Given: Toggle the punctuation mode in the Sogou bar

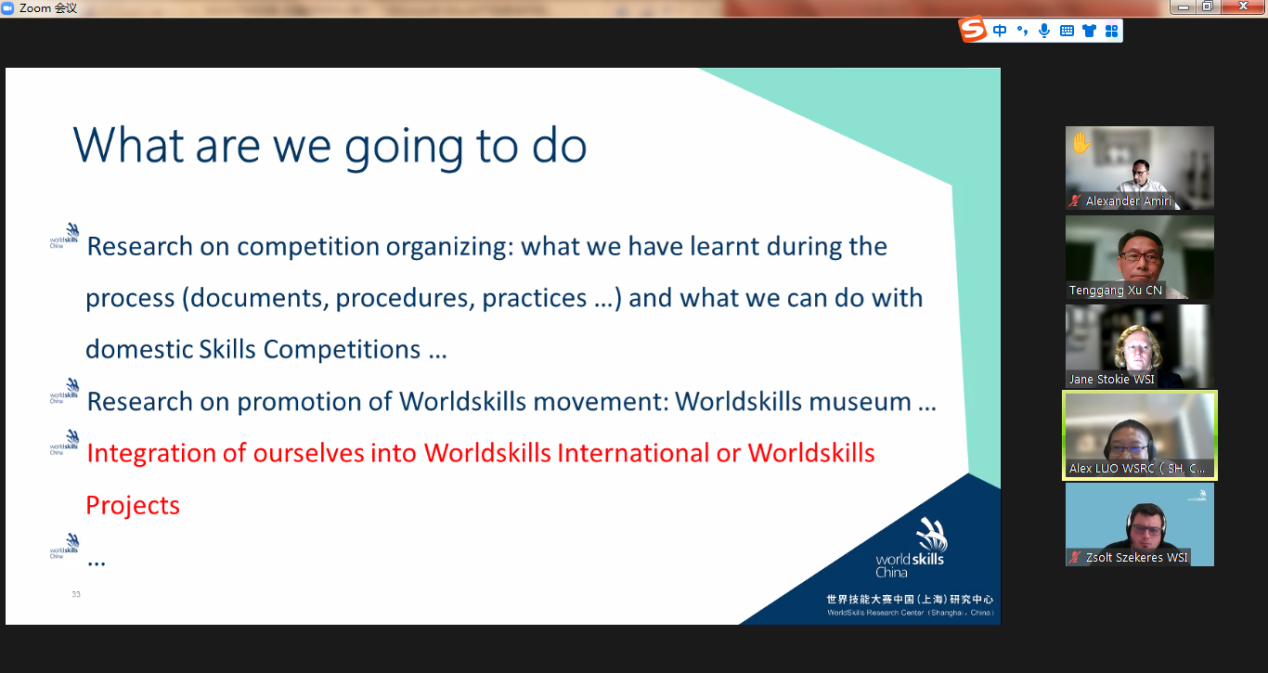Looking at the screenshot, I should click(x=1022, y=31).
